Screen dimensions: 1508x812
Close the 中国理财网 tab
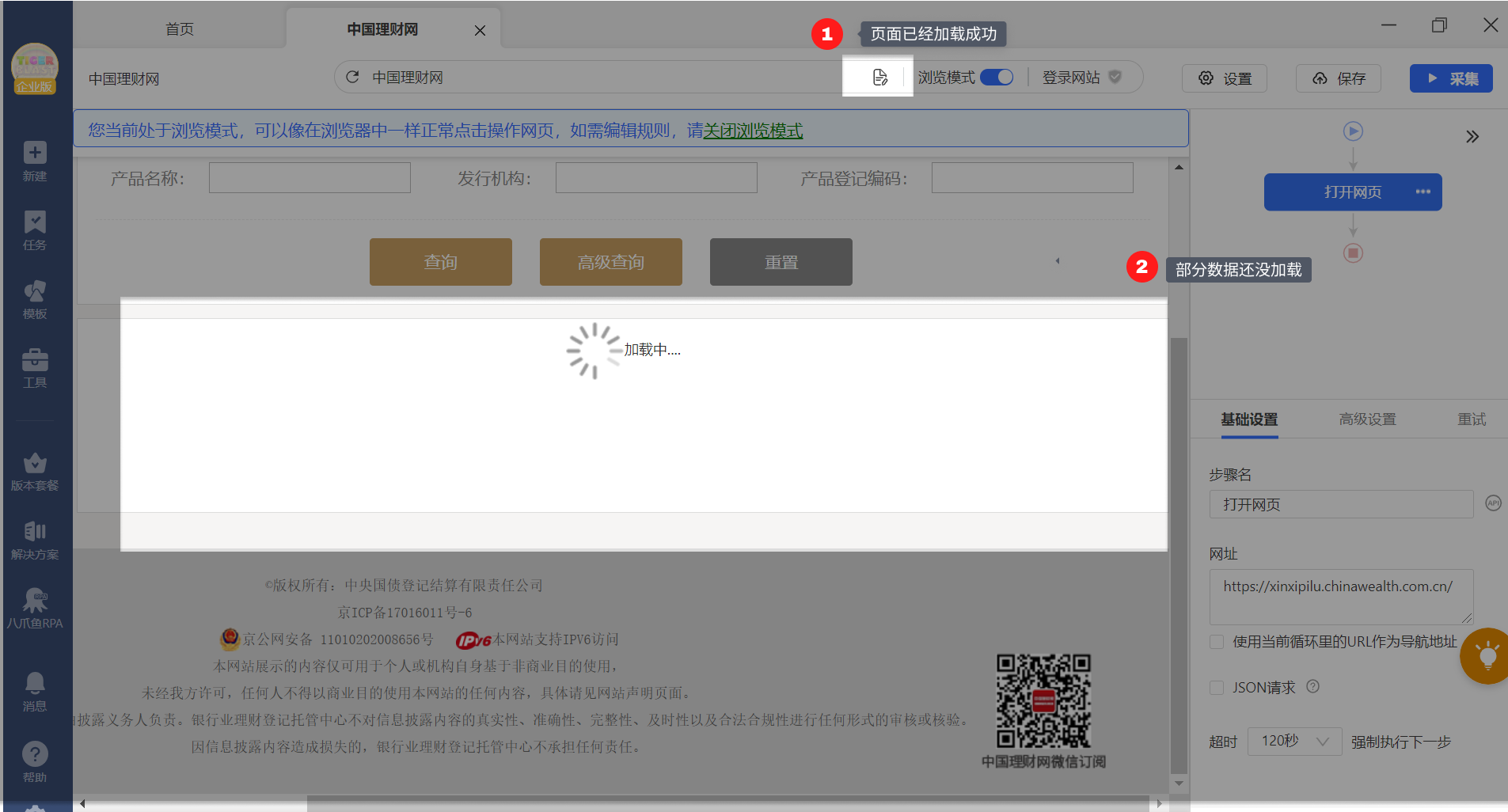(x=480, y=30)
